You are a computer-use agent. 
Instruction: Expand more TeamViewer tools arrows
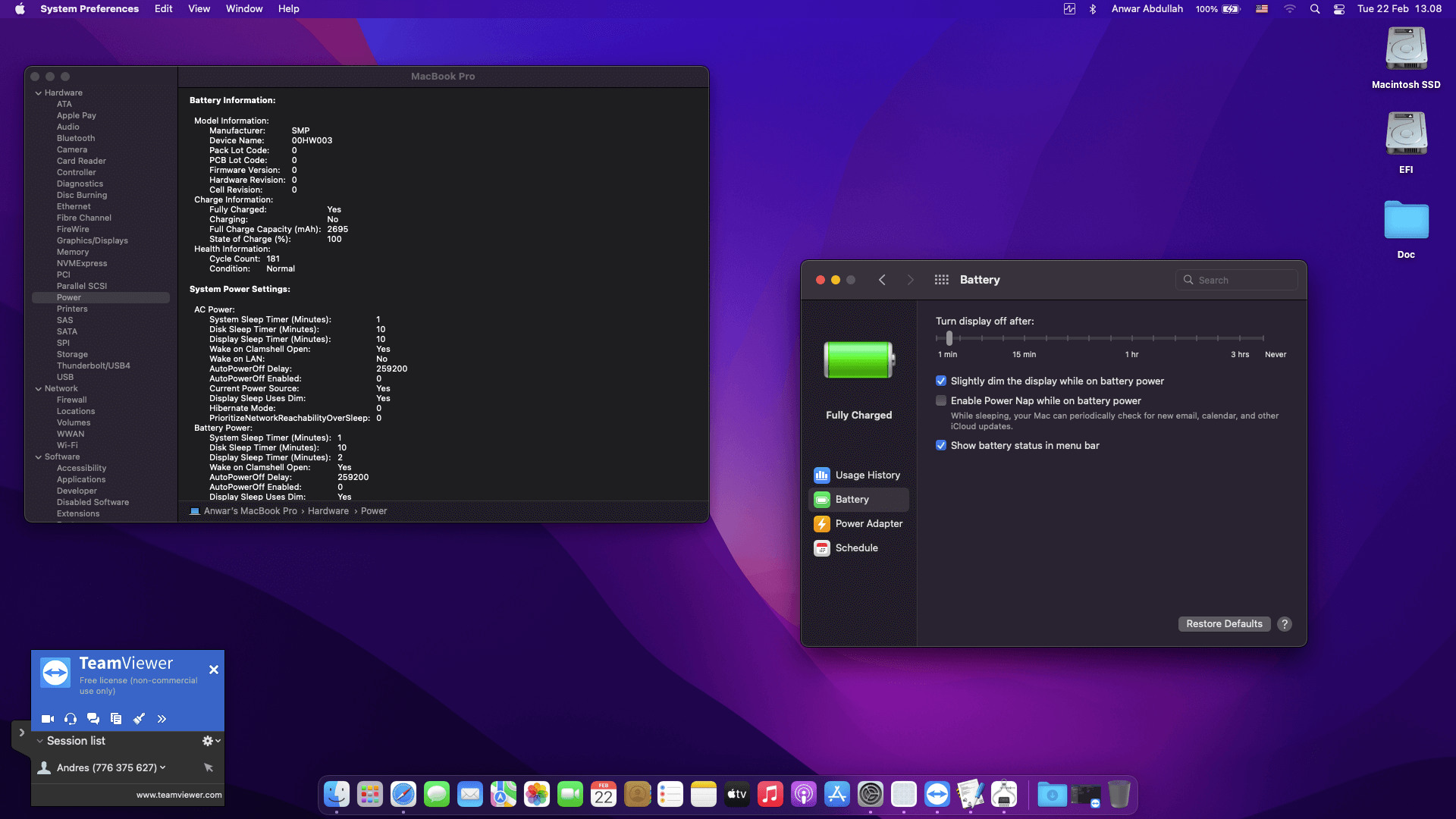coord(162,719)
